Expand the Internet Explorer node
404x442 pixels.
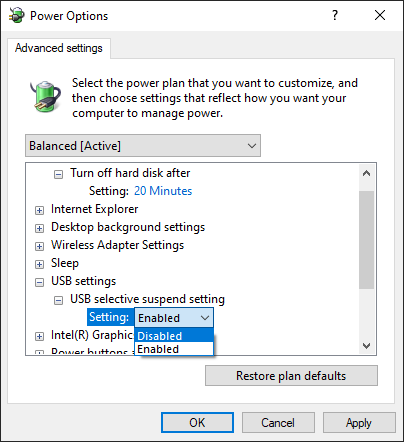(39, 210)
